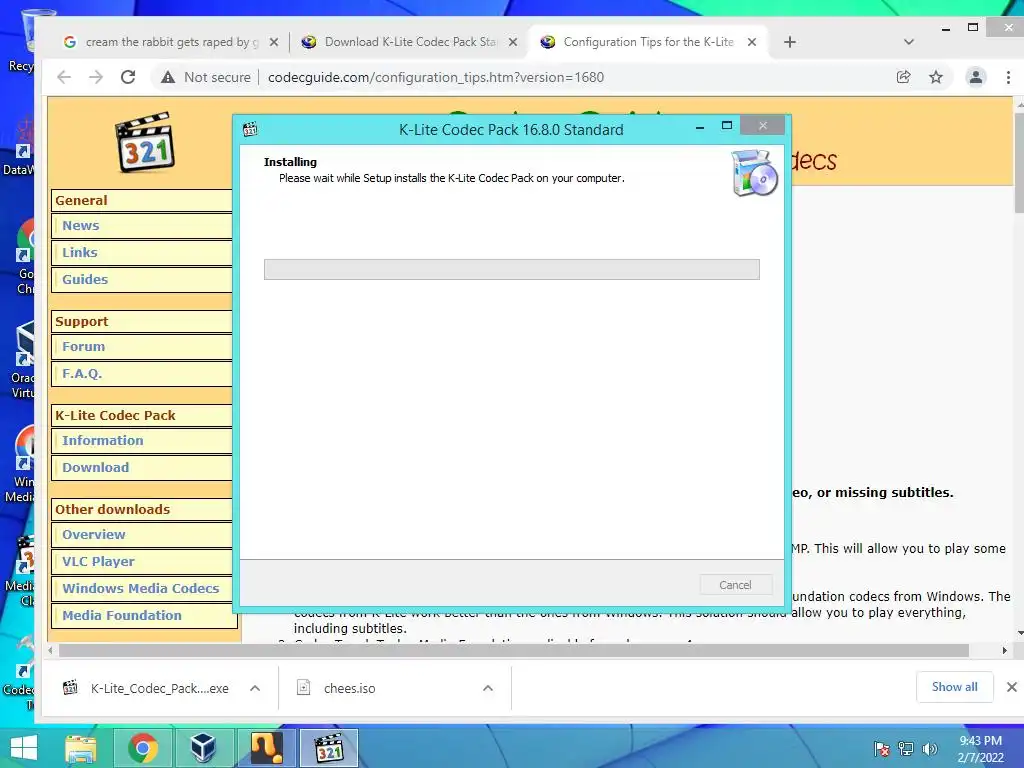The width and height of the screenshot is (1024, 768).
Task: Open File Explorer from the taskbar
Action: tap(81, 748)
